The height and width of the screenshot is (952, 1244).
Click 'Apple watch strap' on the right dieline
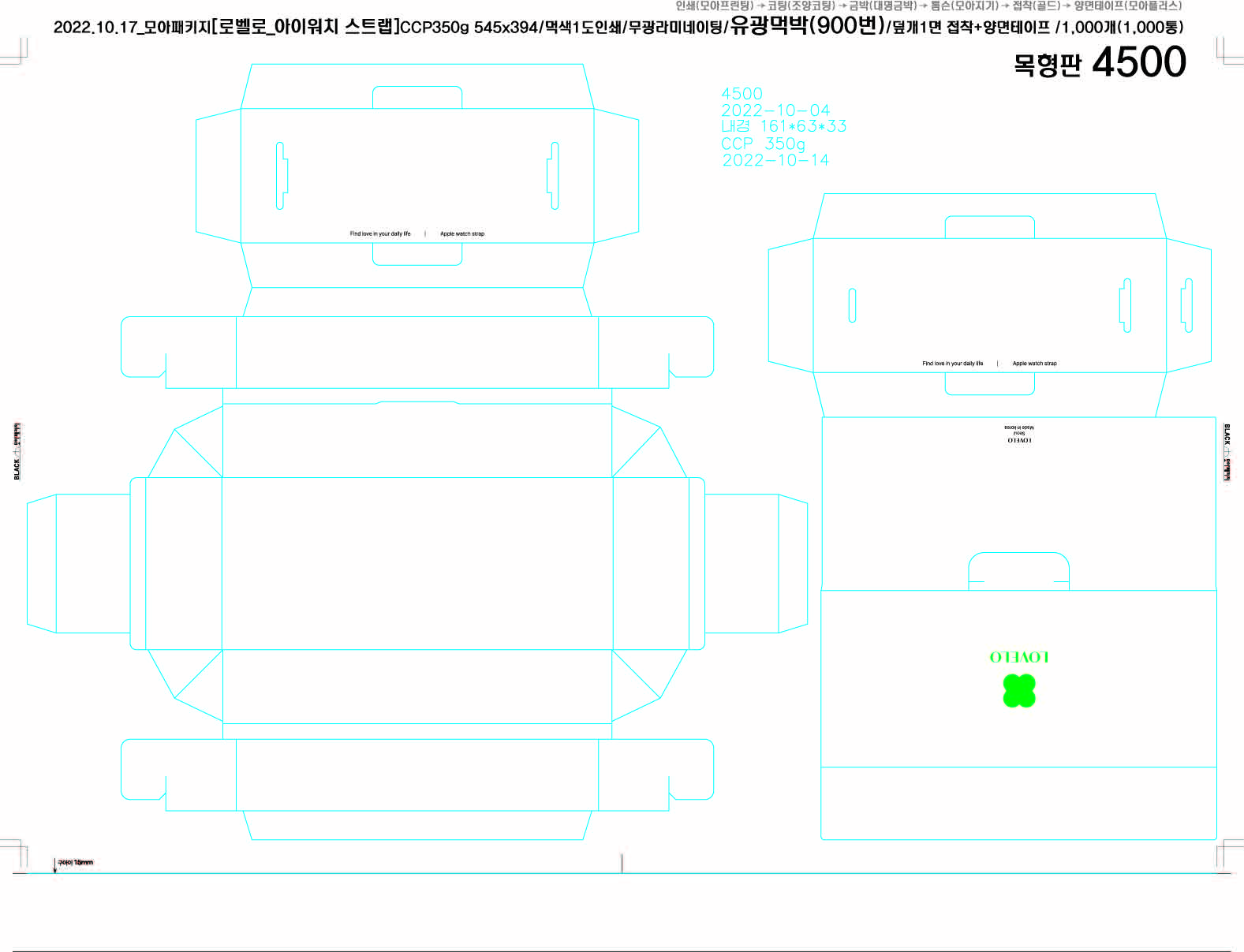pos(1034,364)
